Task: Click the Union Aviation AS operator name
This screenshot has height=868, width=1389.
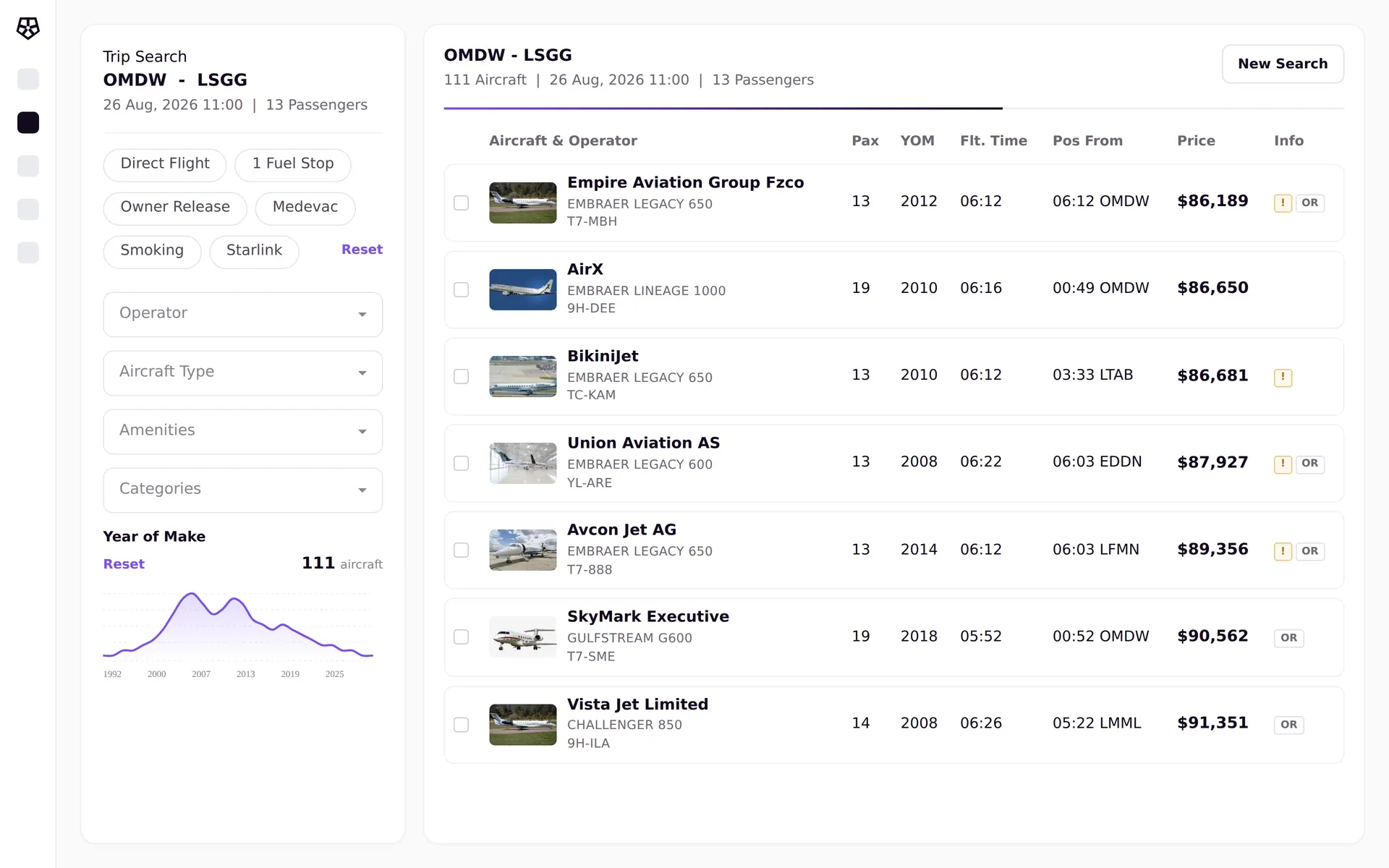Action: pyautogui.click(x=643, y=443)
